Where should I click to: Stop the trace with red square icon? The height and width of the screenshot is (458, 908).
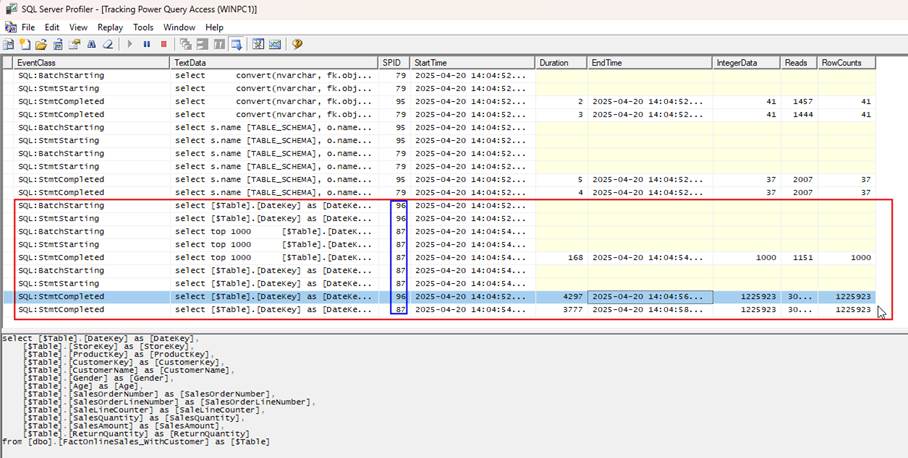164,44
